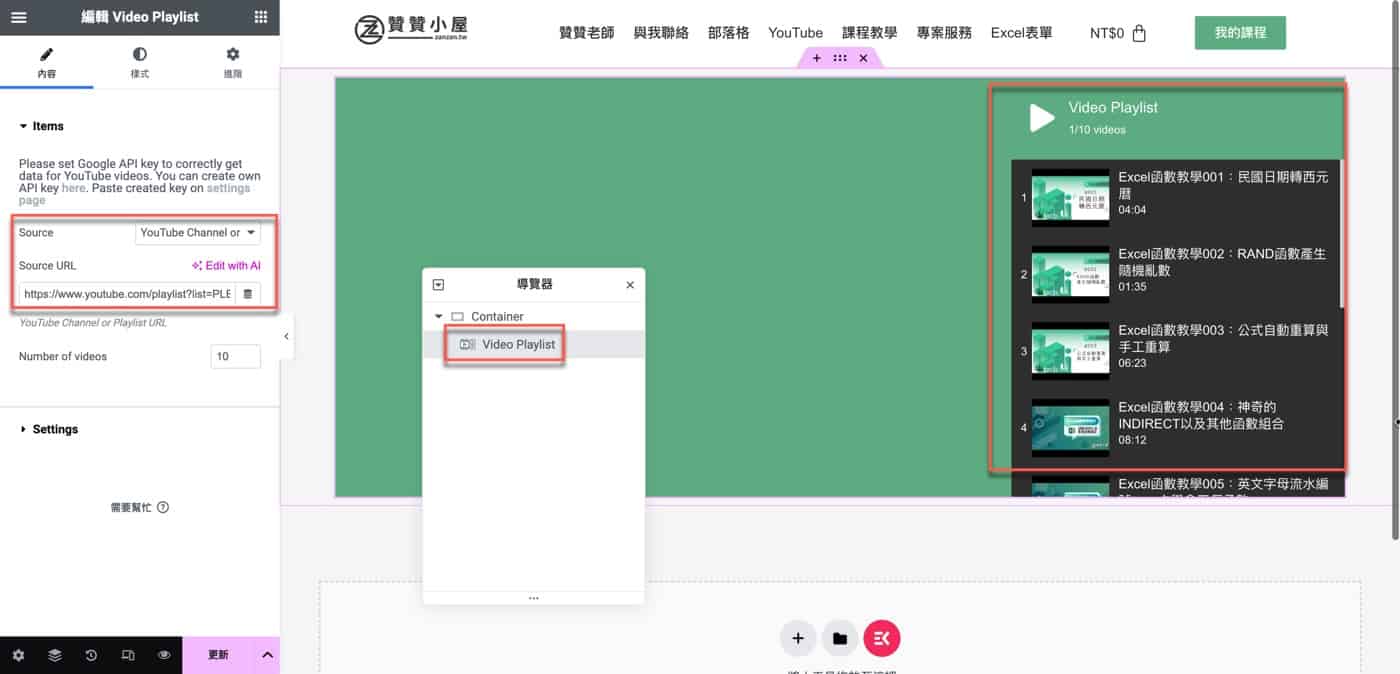
Task: Open the YouTube menu item
Action: [x=795, y=33]
